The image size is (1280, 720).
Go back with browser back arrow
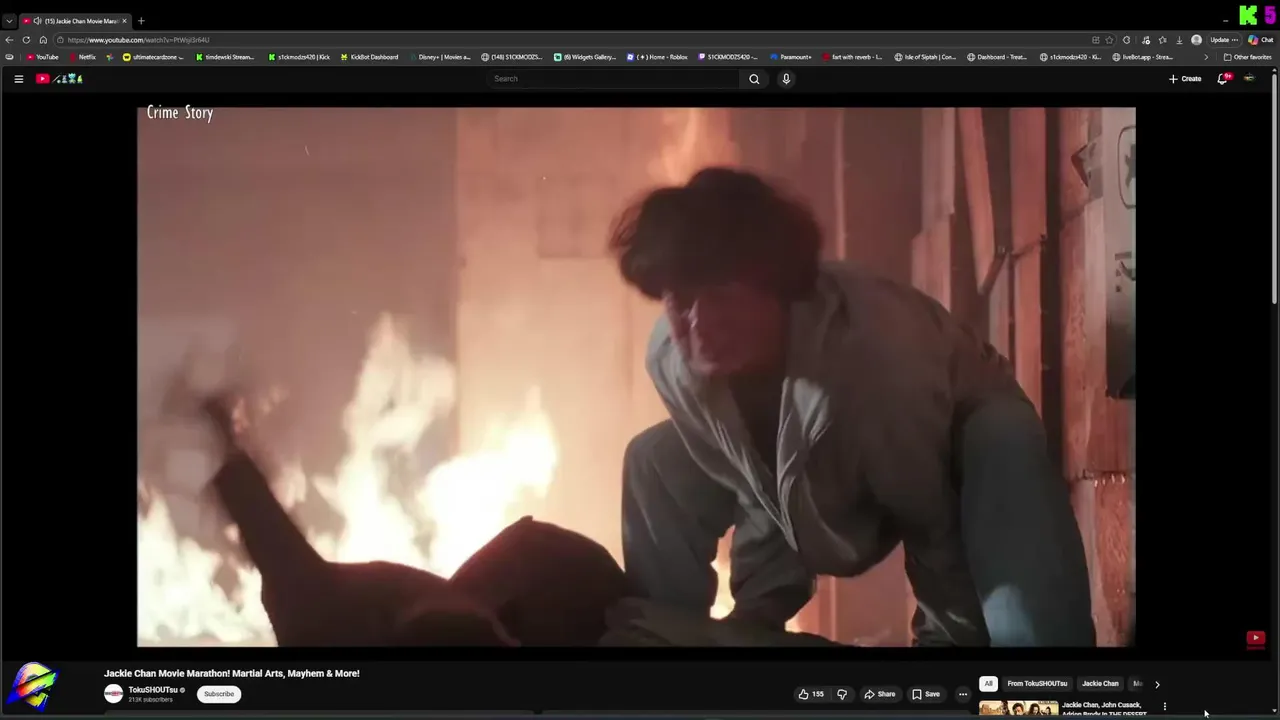click(9, 40)
